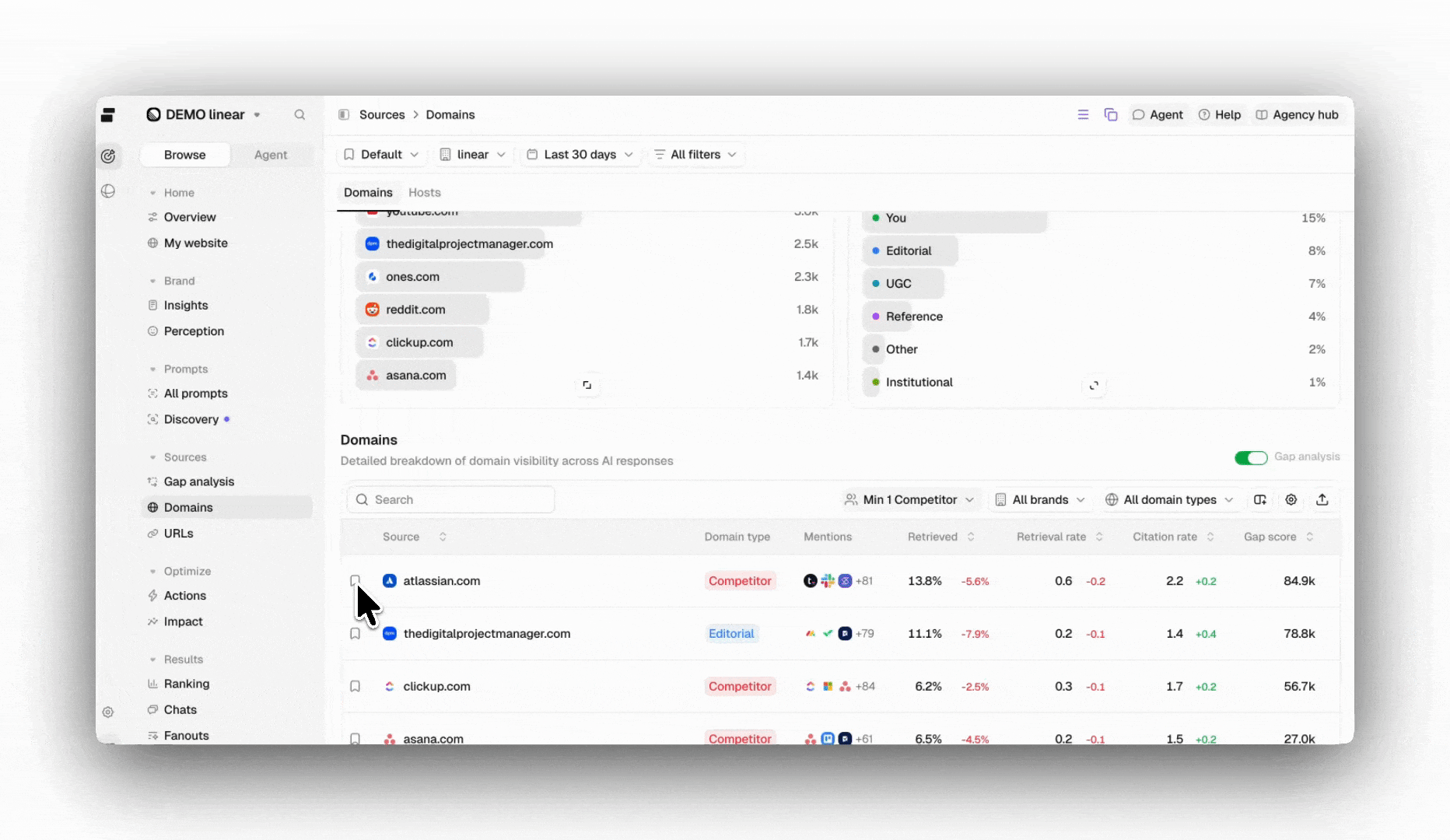
Task: Toggle the sidebar panel icon before Sources
Action: click(x=344, y=114)
